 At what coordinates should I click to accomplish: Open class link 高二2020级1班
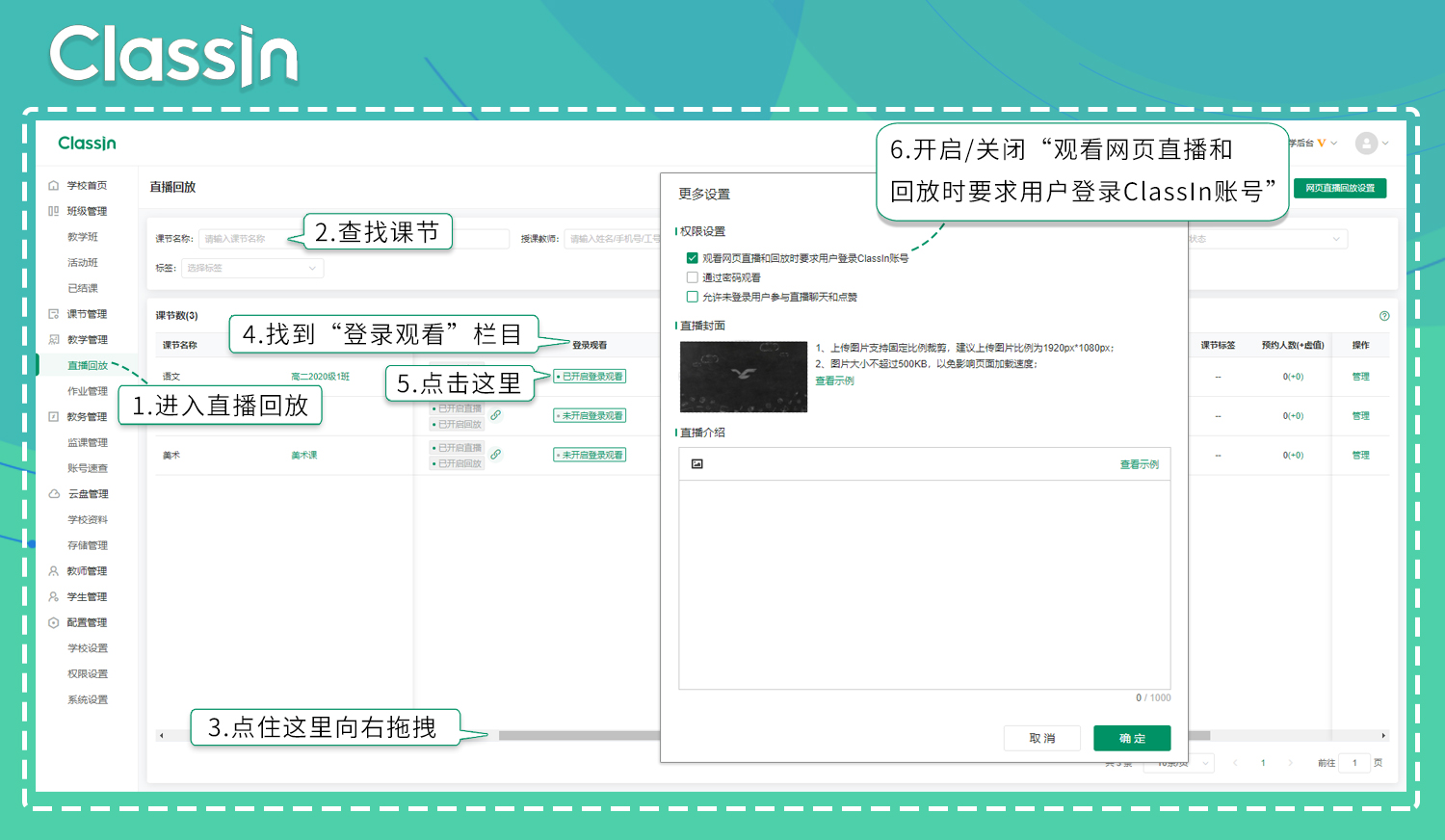pos(320,377)
